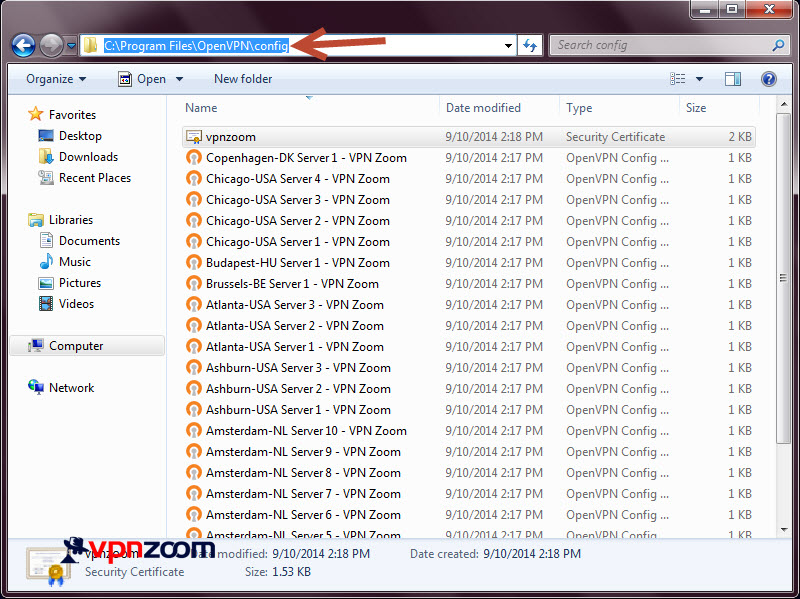Viewport: 800px width, 599px height.
Task: Click the folder icon in address bar
Action: tap(90, 45)
